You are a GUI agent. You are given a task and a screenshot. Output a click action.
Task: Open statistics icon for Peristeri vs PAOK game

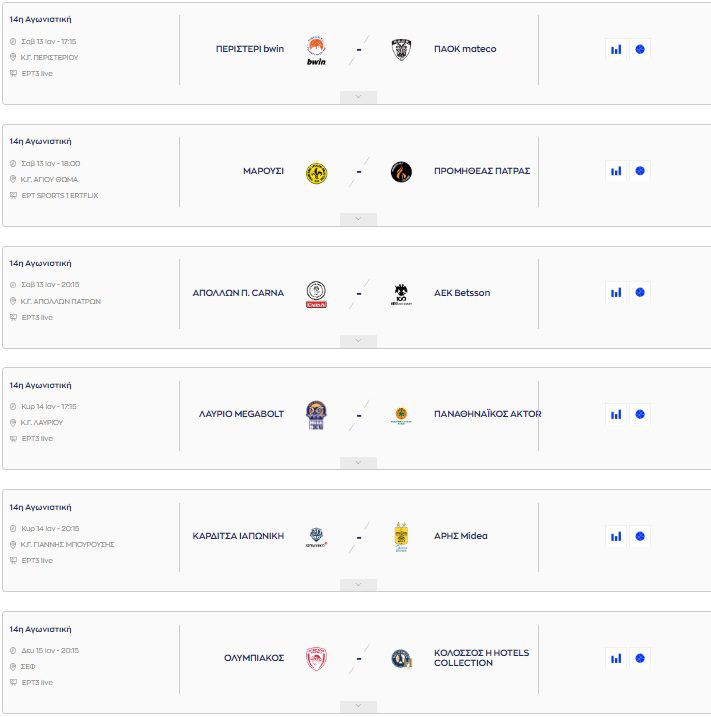(x=616, y=49)
